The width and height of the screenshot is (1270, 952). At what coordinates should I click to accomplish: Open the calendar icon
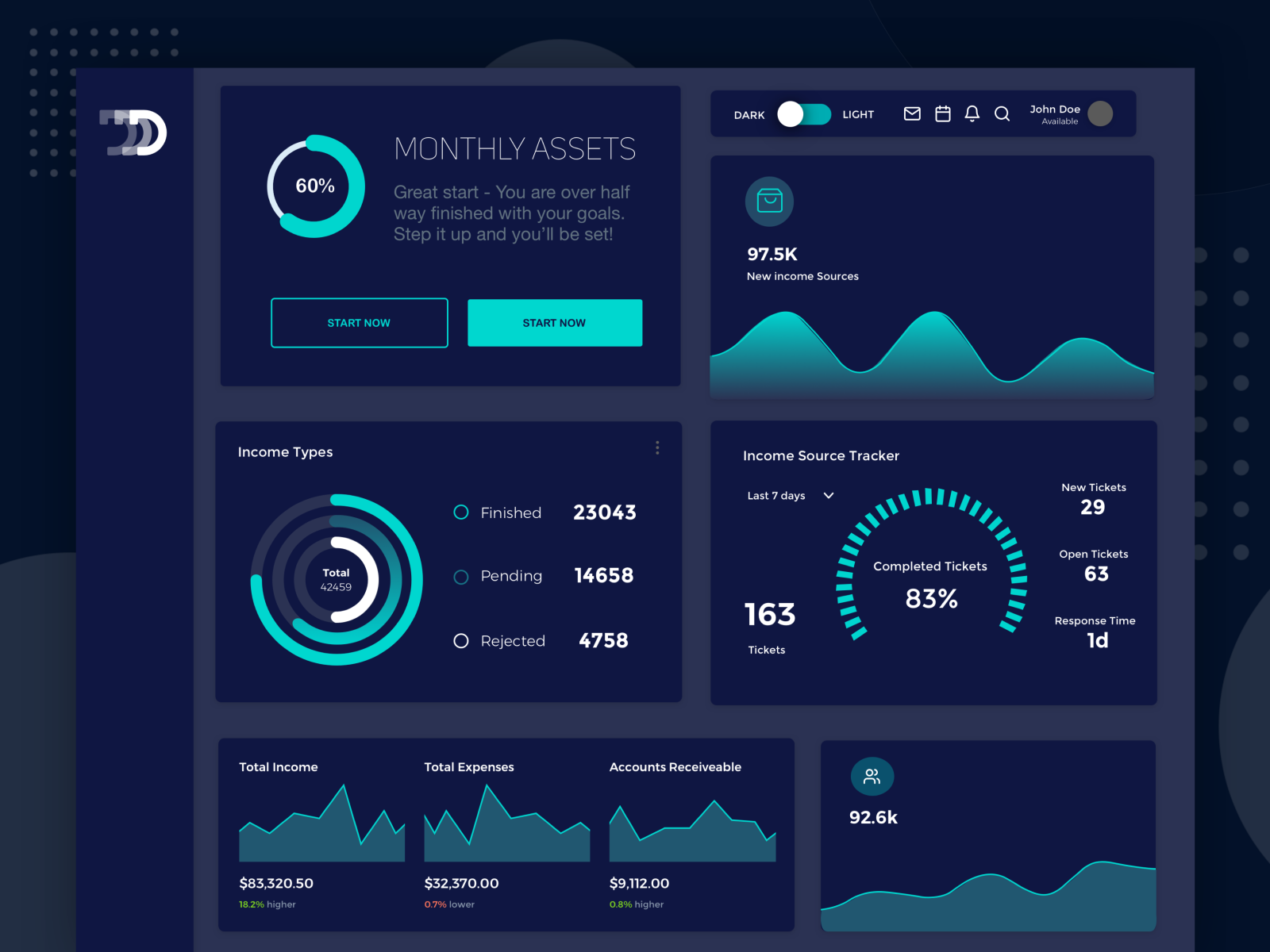point(941,114)
